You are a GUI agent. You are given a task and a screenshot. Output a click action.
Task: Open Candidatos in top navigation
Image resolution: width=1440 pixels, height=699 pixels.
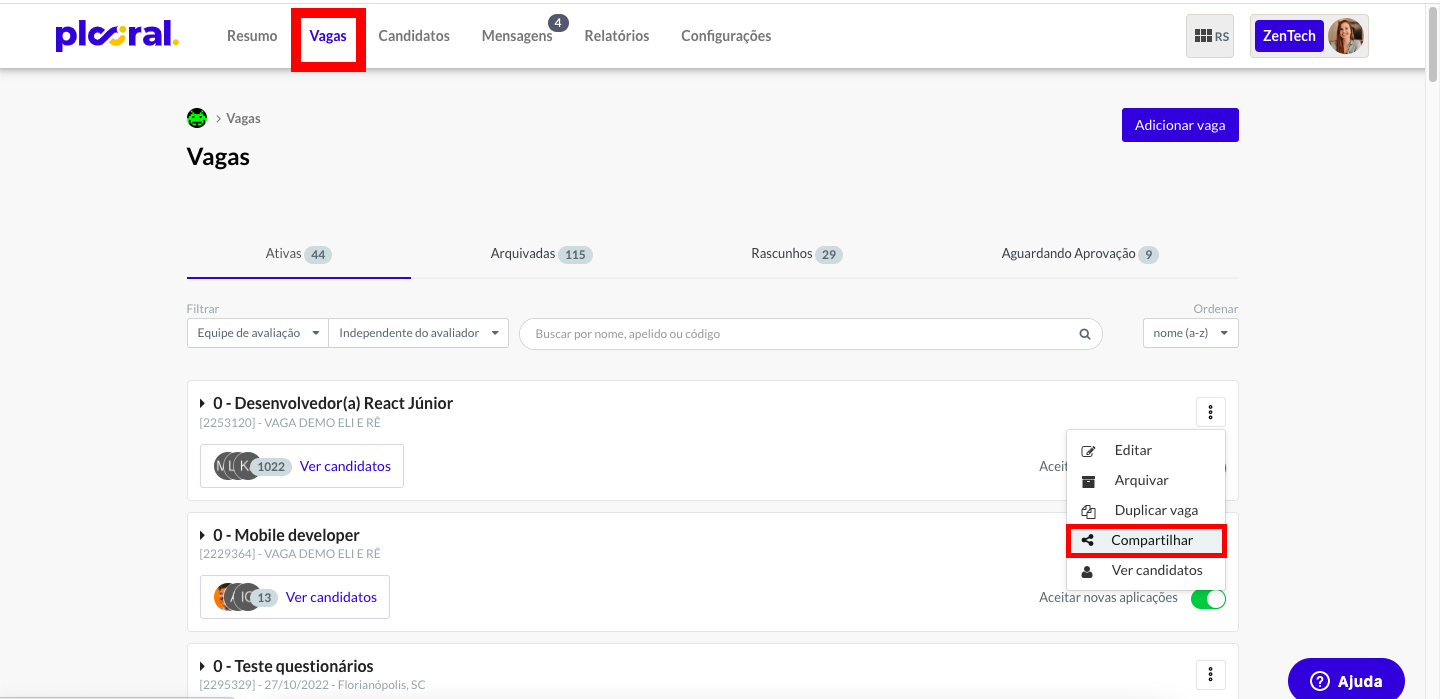(414, 36)
